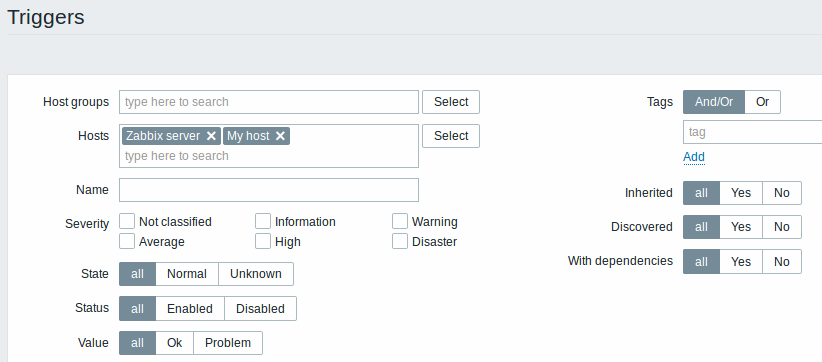822x362 pixels.
Task: Enable the Warning severity checkbox
Action: click(x=400, y=221)
